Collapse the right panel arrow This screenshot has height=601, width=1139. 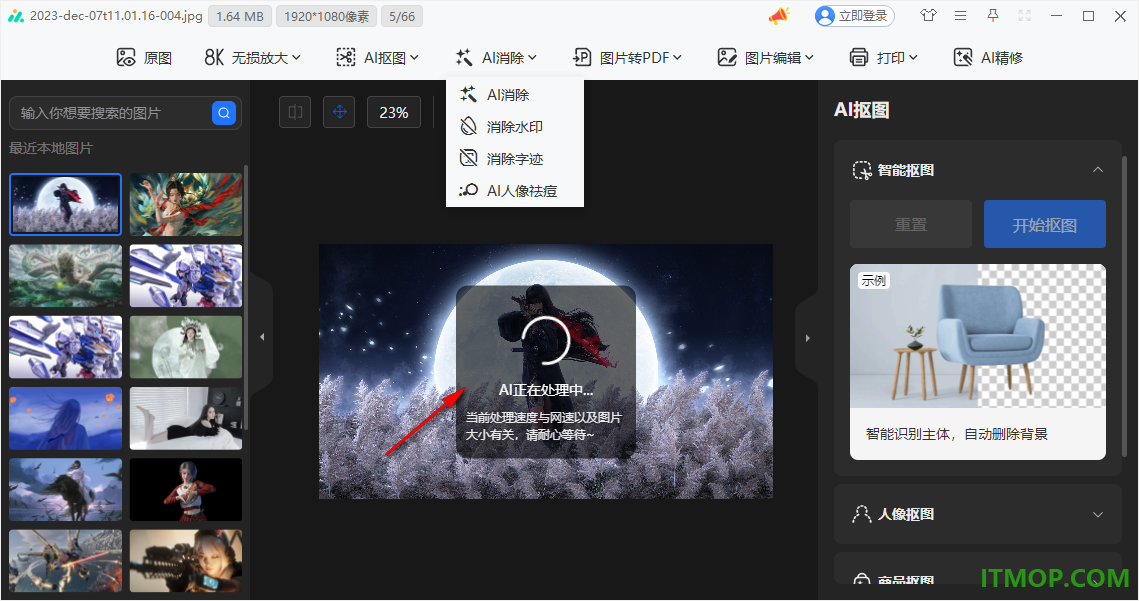pos(807,338)
